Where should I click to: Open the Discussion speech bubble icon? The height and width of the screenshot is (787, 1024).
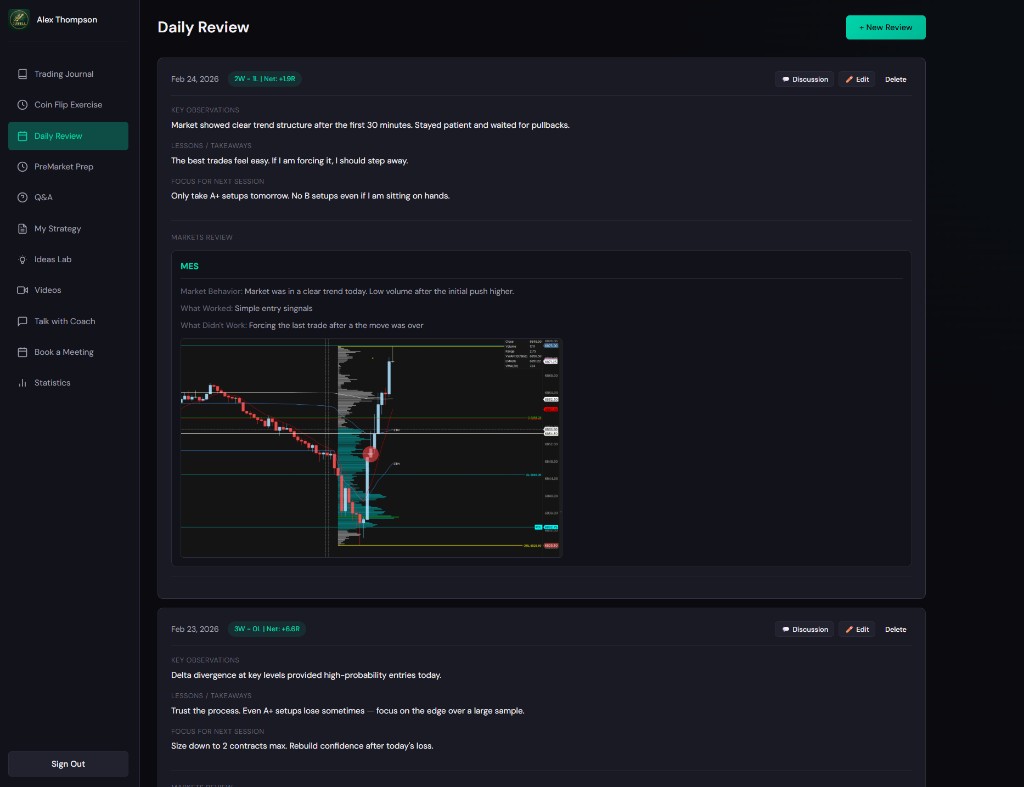(x=784, y=79)
